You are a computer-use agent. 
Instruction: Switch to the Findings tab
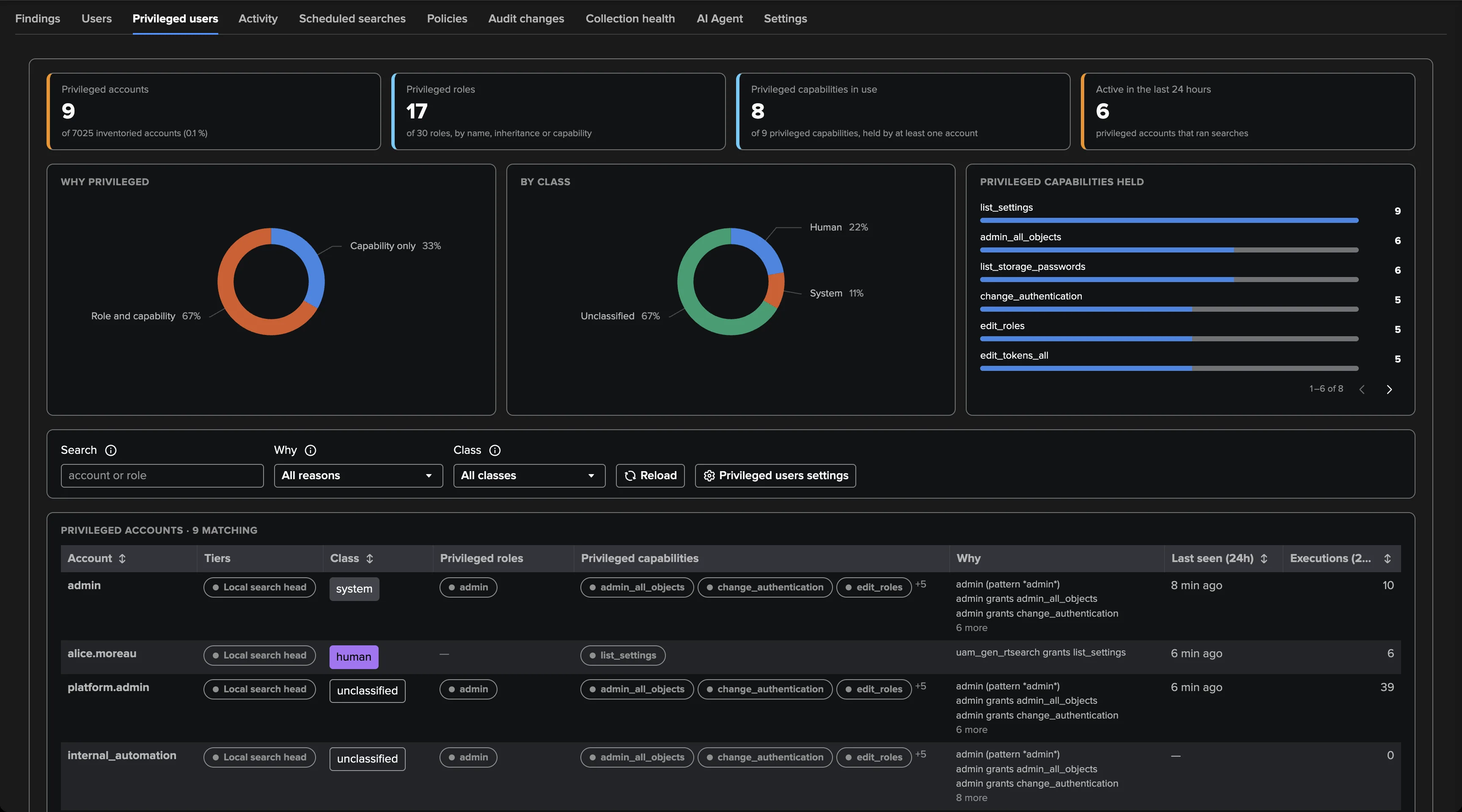tap(38, 18)
